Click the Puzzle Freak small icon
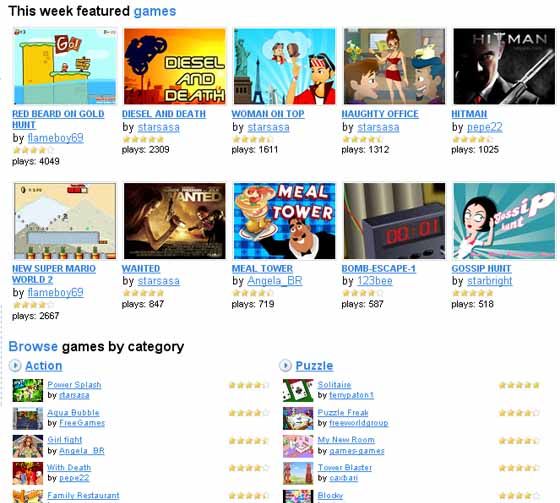Viewport: 560px width, 503px height. [x=298, y=418]
